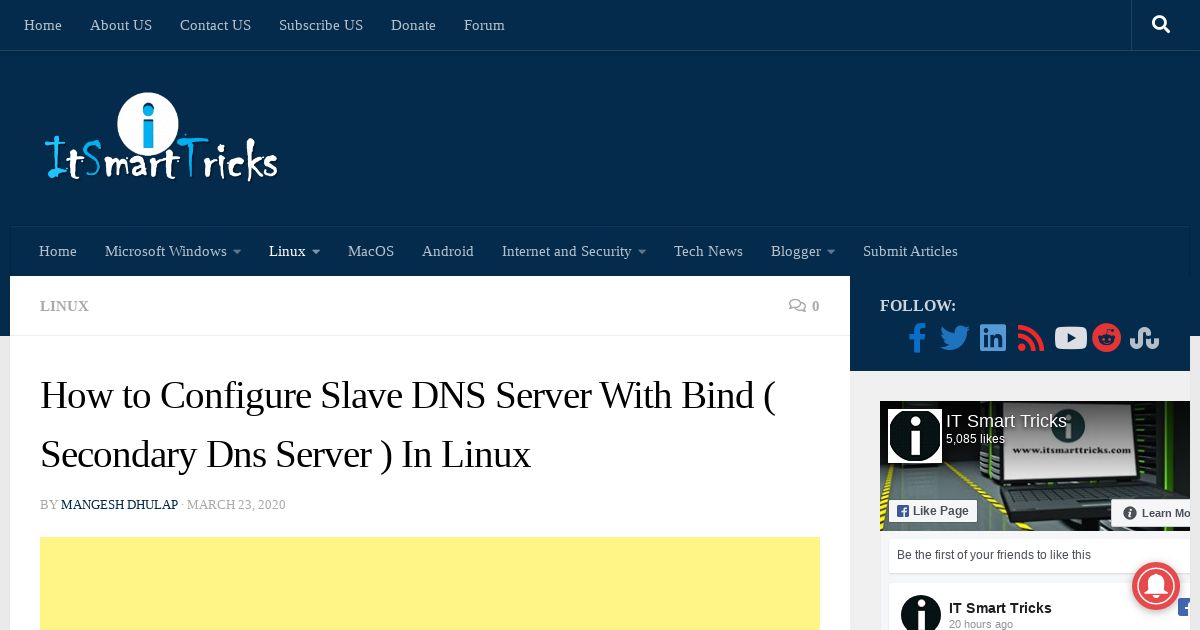Click the IT Smart Tricks post name

1000,608
